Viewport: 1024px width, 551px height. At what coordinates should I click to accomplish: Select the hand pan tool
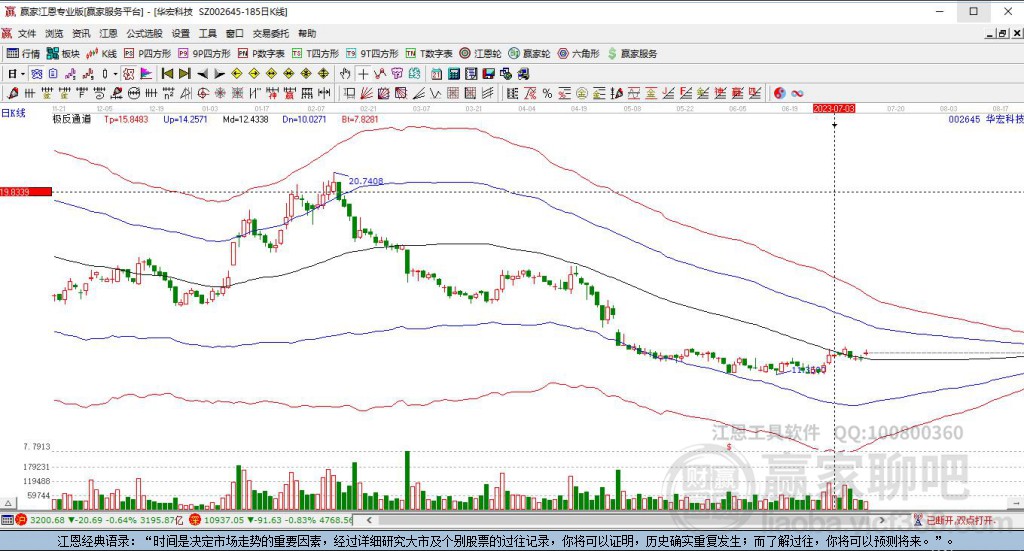click(345, 74)
